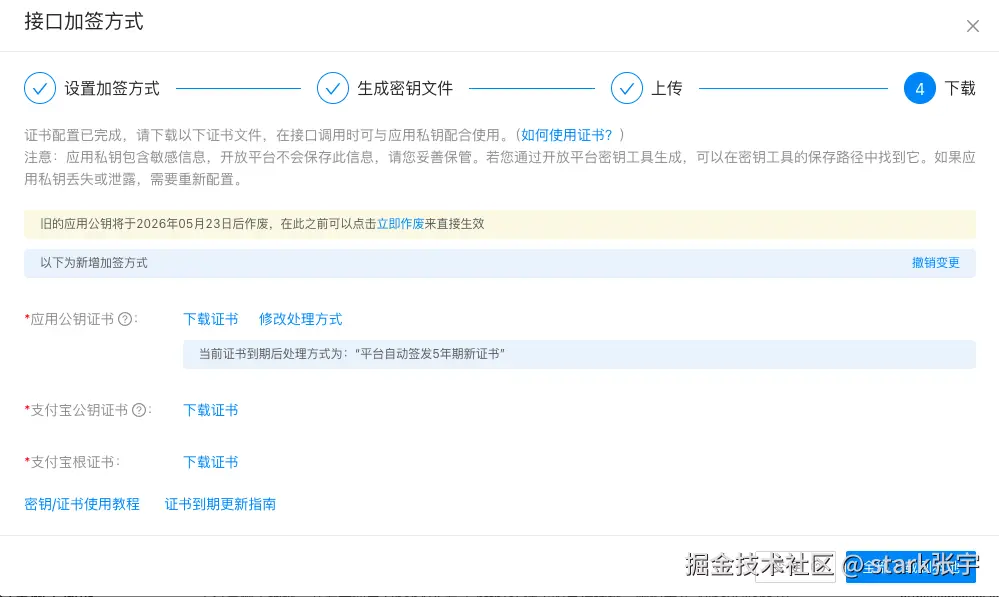Download the certificate for 支付宝公钥证书
999x597 pixels.
211,410
